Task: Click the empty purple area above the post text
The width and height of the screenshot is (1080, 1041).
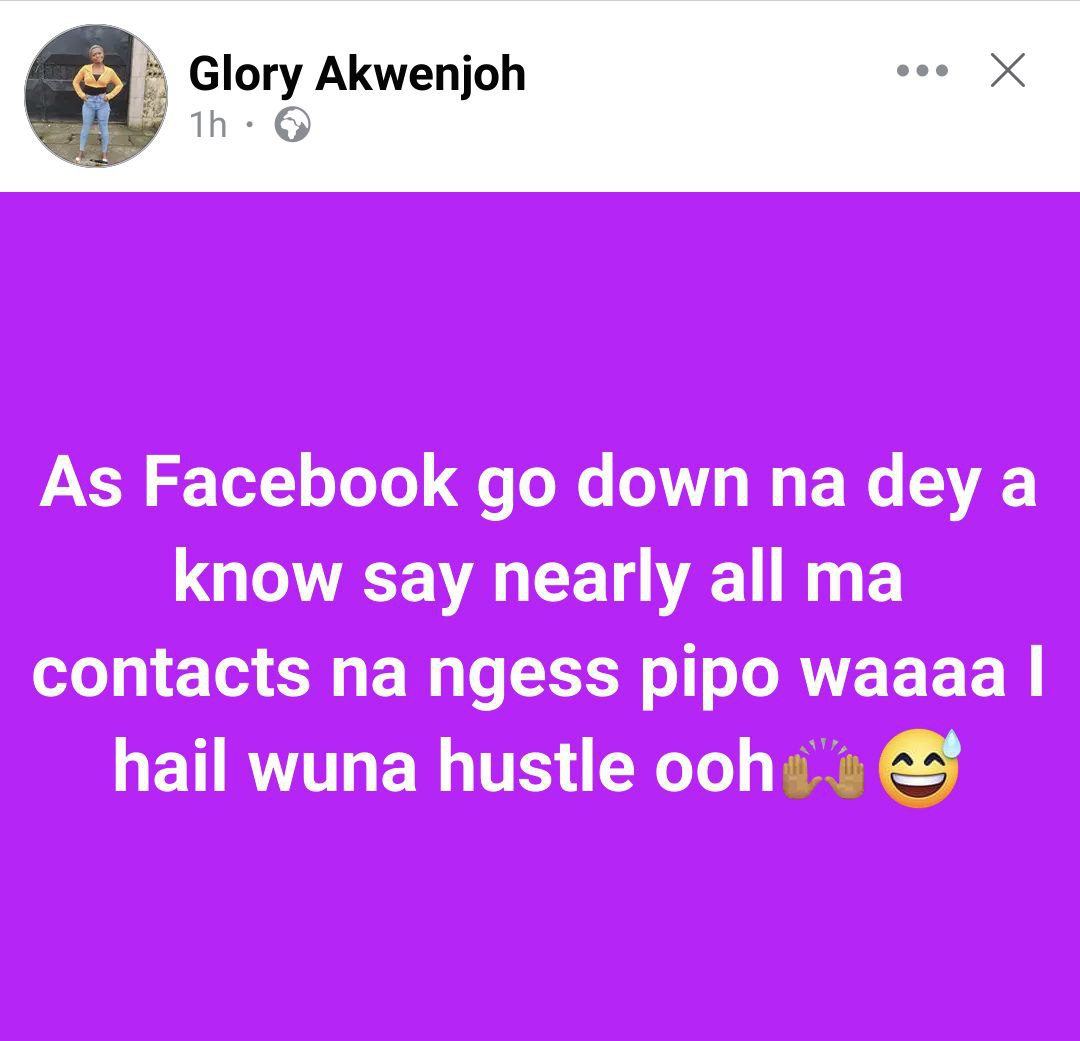Action: (540, 317)
